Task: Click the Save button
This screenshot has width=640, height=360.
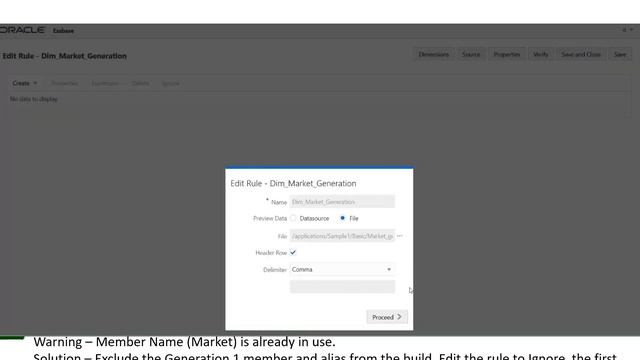Action: click(620, 54)
